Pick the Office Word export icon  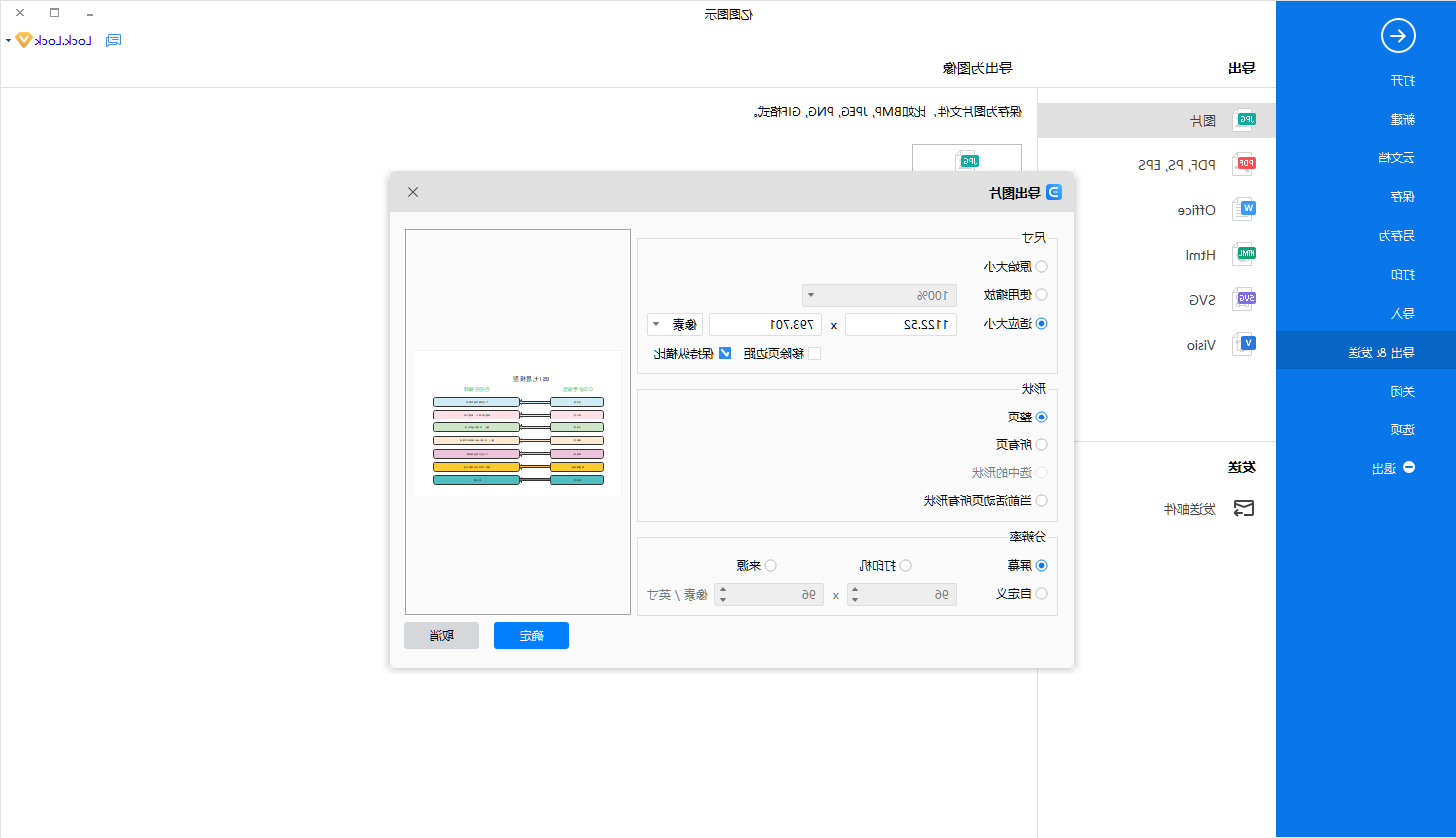1244,210
